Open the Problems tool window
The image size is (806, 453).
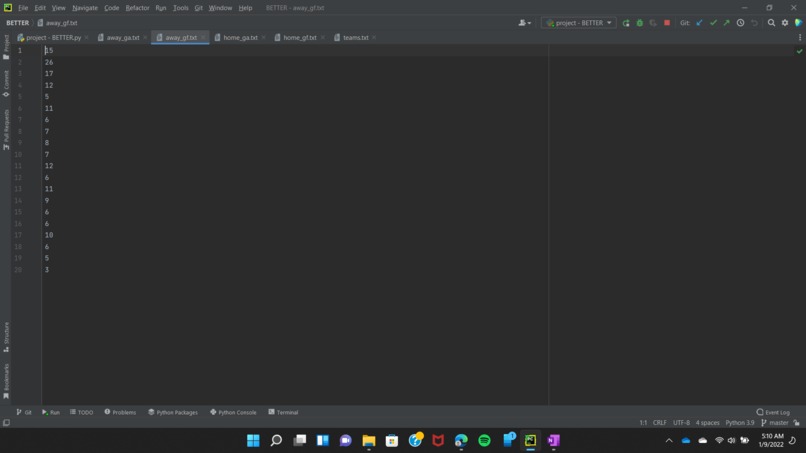tap(120, 412)
